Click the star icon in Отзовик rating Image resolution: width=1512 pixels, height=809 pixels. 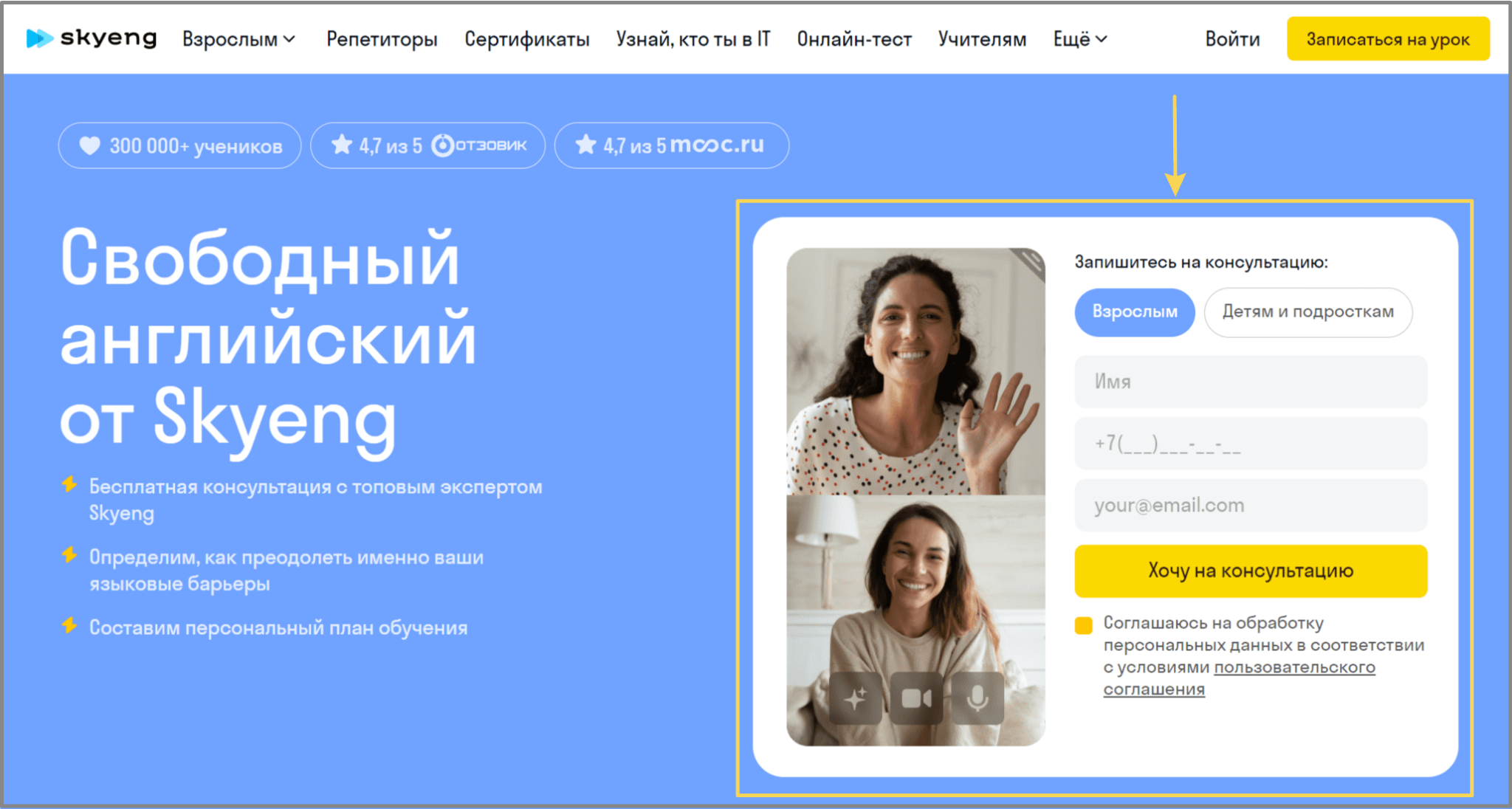(x=342, y=145)
